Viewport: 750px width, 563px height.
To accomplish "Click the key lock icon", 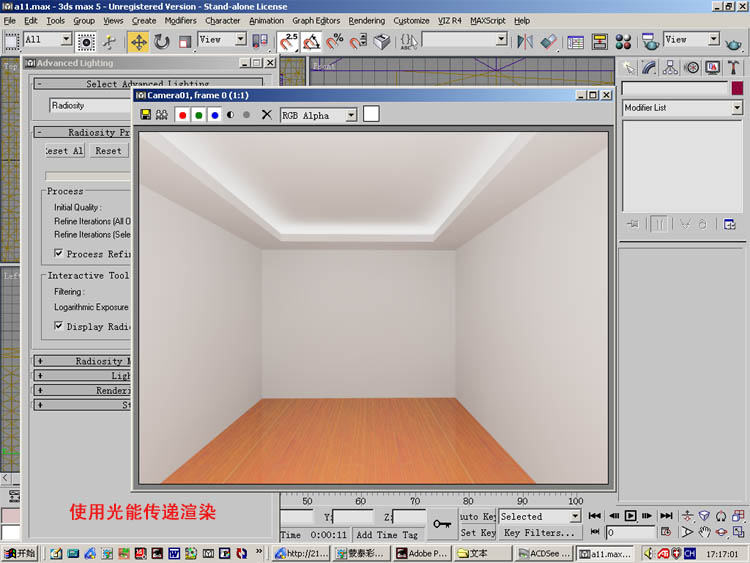I will coord(442,524).
